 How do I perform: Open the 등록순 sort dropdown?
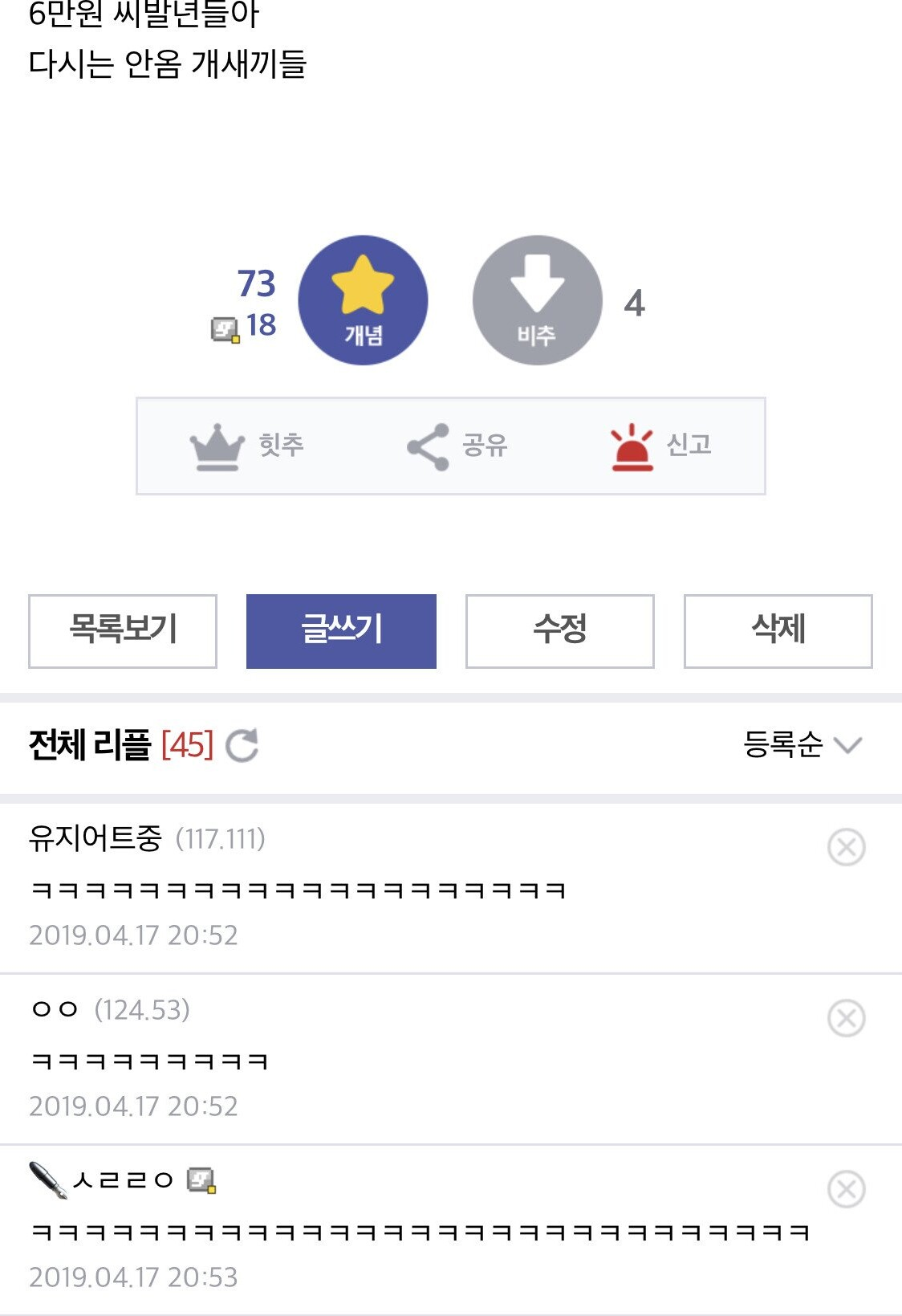(x=783, y=744)
